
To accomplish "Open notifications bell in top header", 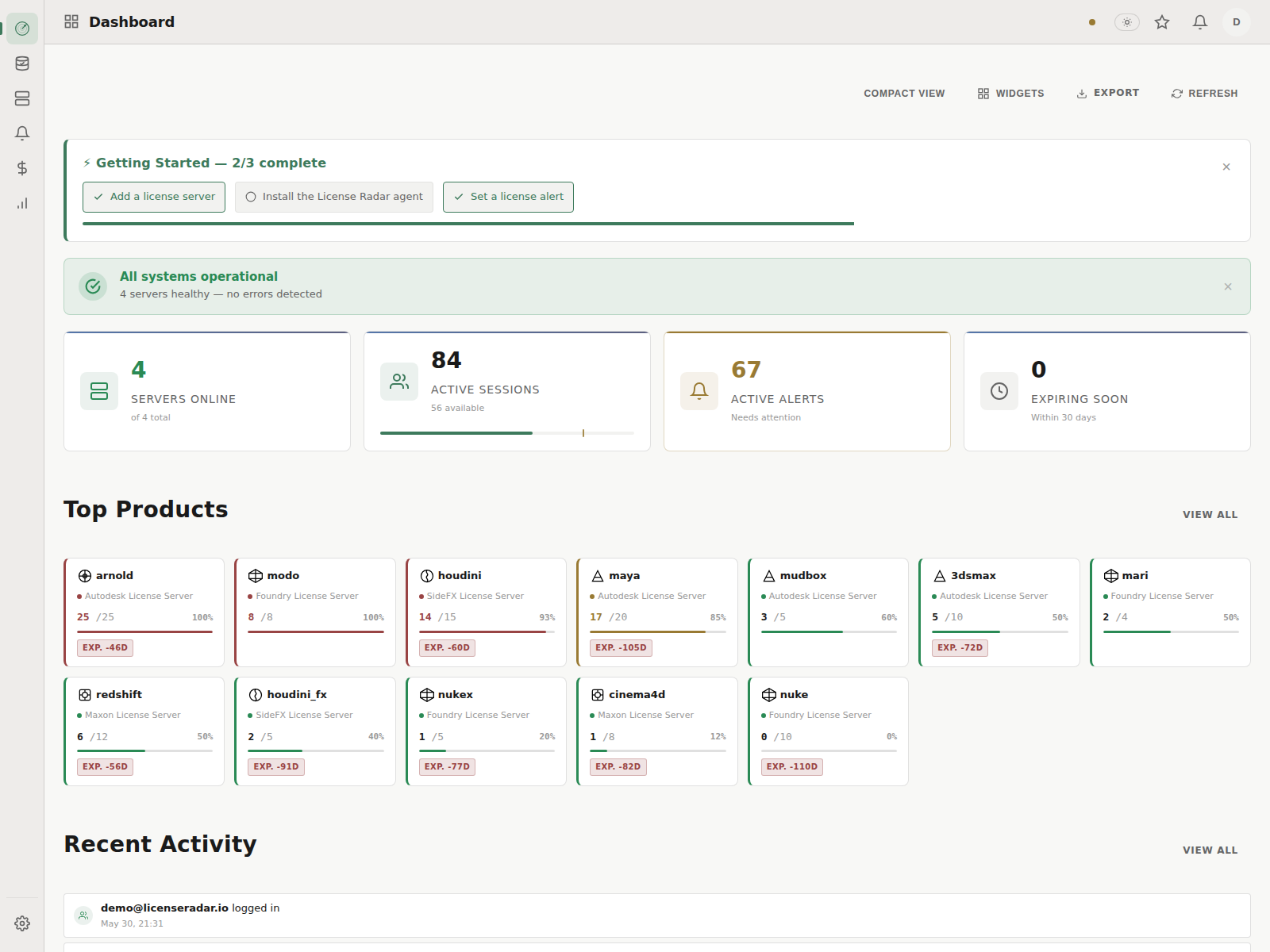I will click(x=1200, y=22).
